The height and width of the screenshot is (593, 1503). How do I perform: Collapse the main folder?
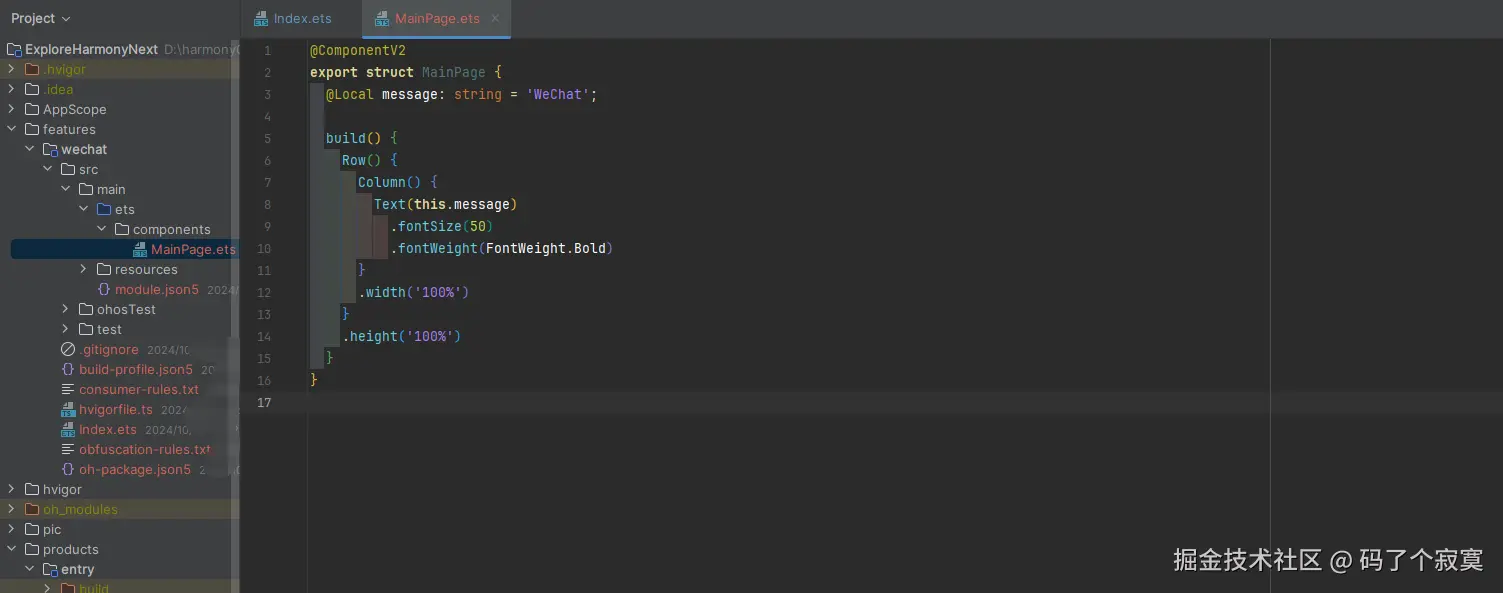click(x=65, y=189)
